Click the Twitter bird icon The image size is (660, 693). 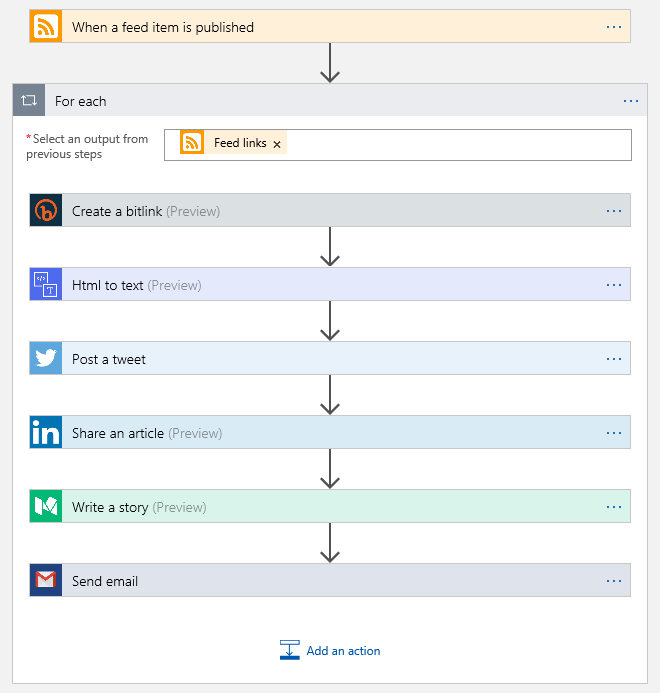46,358
